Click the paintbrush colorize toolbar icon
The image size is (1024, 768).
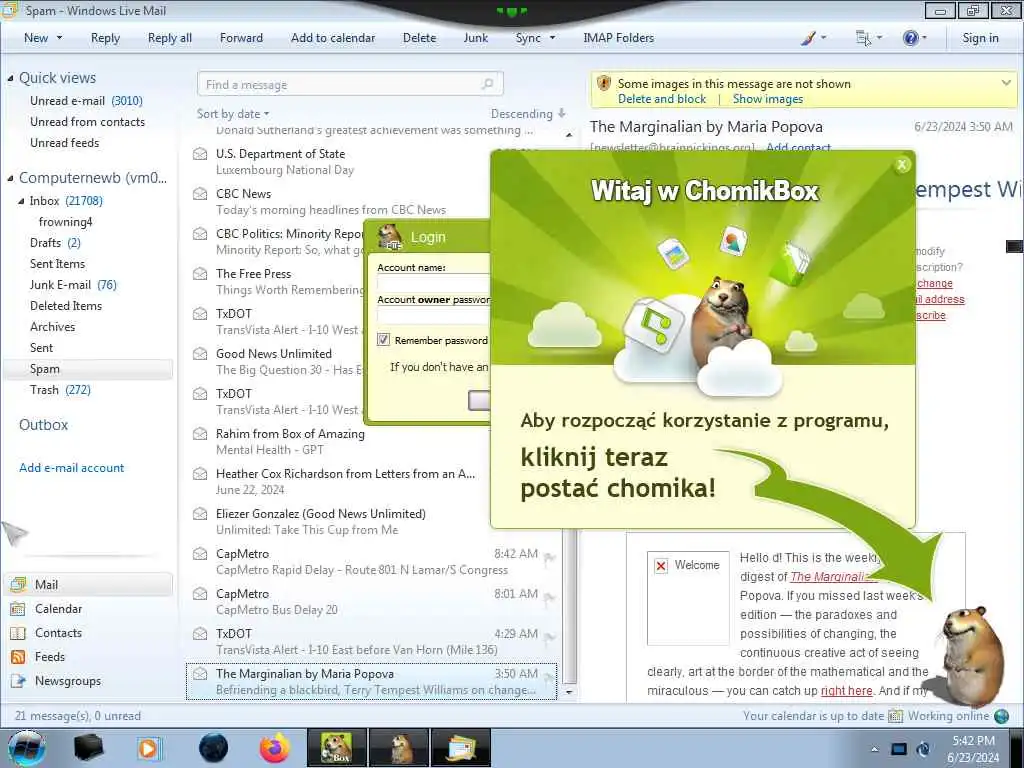(x=808, y=39)
